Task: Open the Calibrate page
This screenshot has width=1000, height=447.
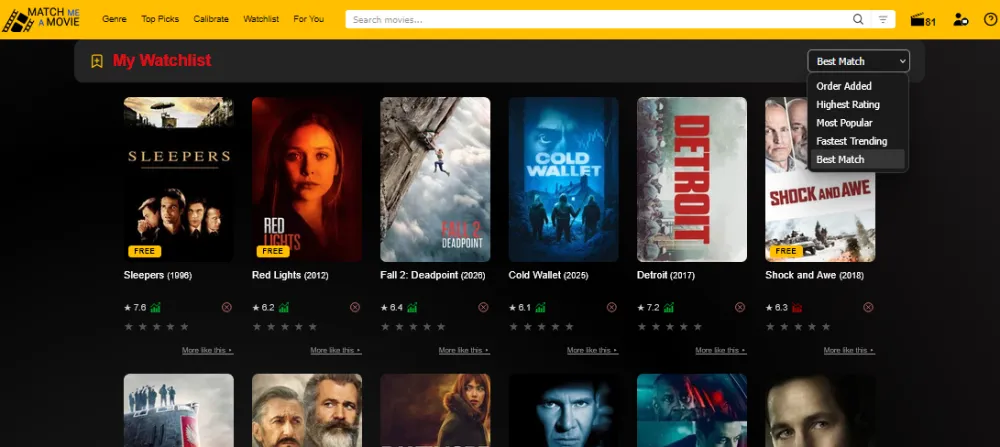Action: tap(211, 19)
